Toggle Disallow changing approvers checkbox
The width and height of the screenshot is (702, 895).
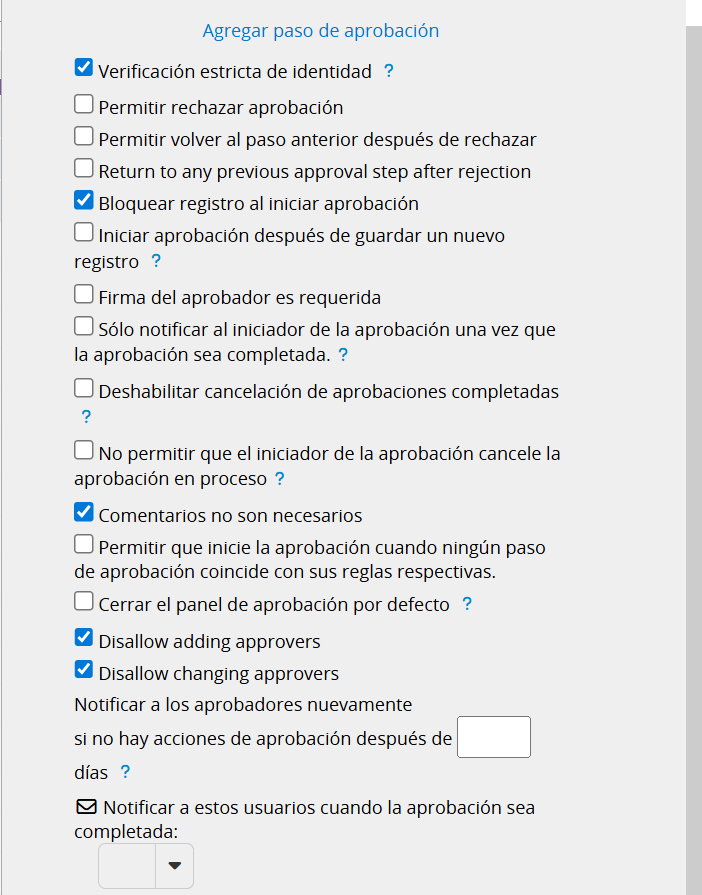[84, 670]
